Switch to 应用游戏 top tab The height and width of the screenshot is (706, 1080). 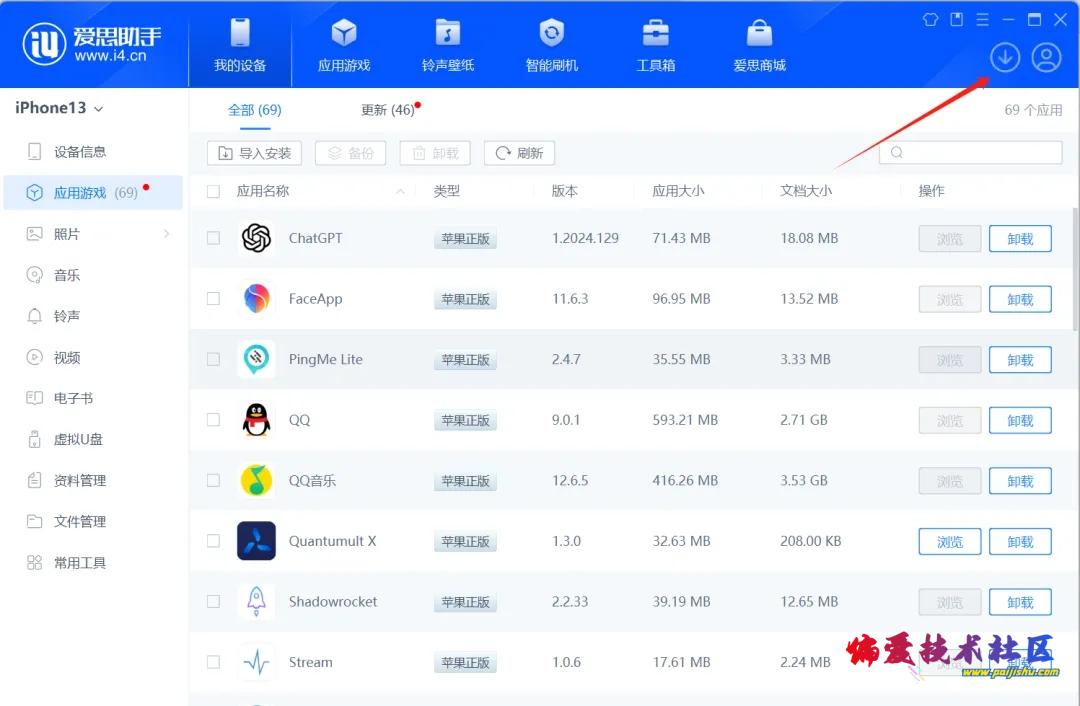click(344, 44)
